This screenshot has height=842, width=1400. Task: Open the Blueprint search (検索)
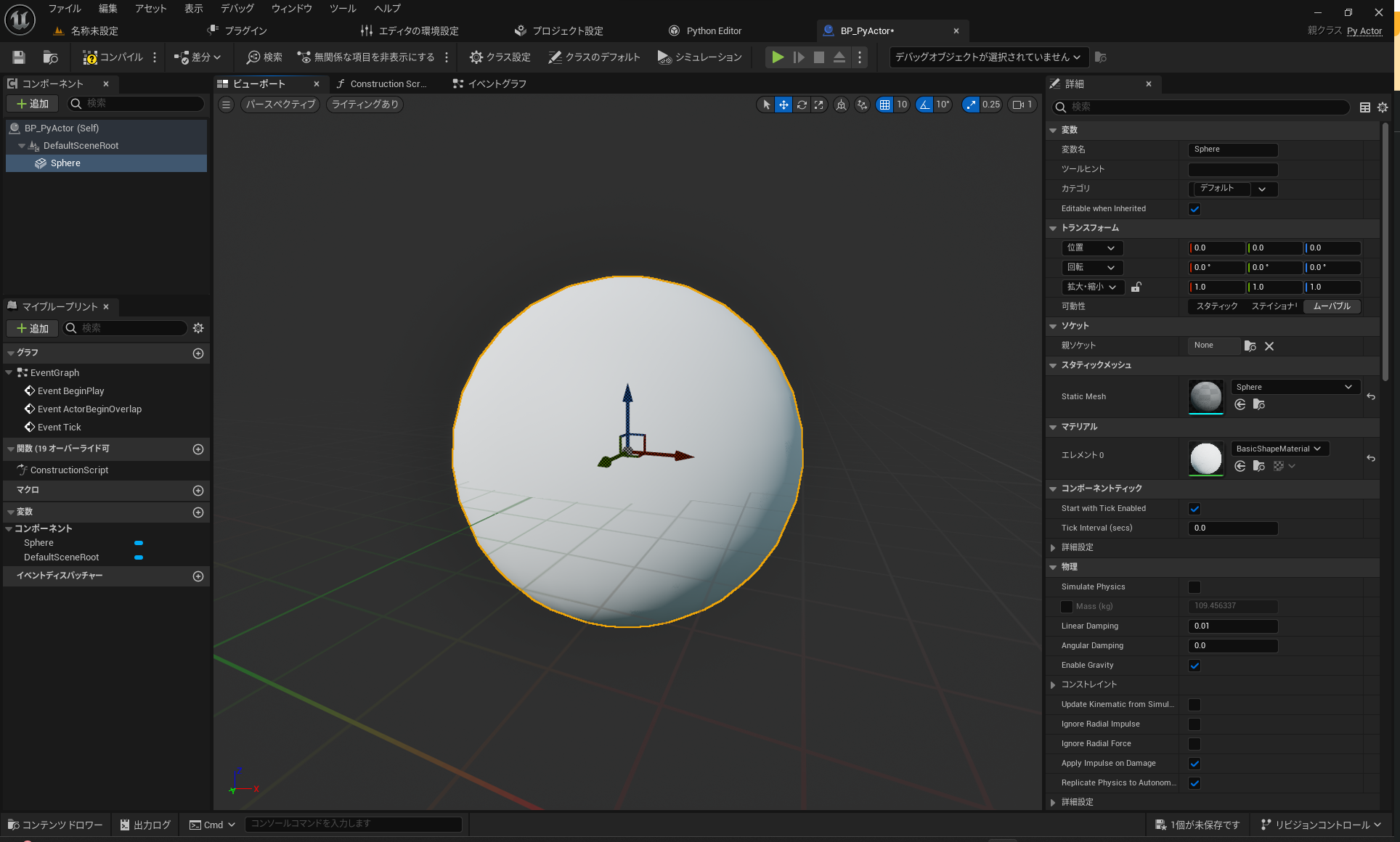pyautogui.click(x=263, y=57)
